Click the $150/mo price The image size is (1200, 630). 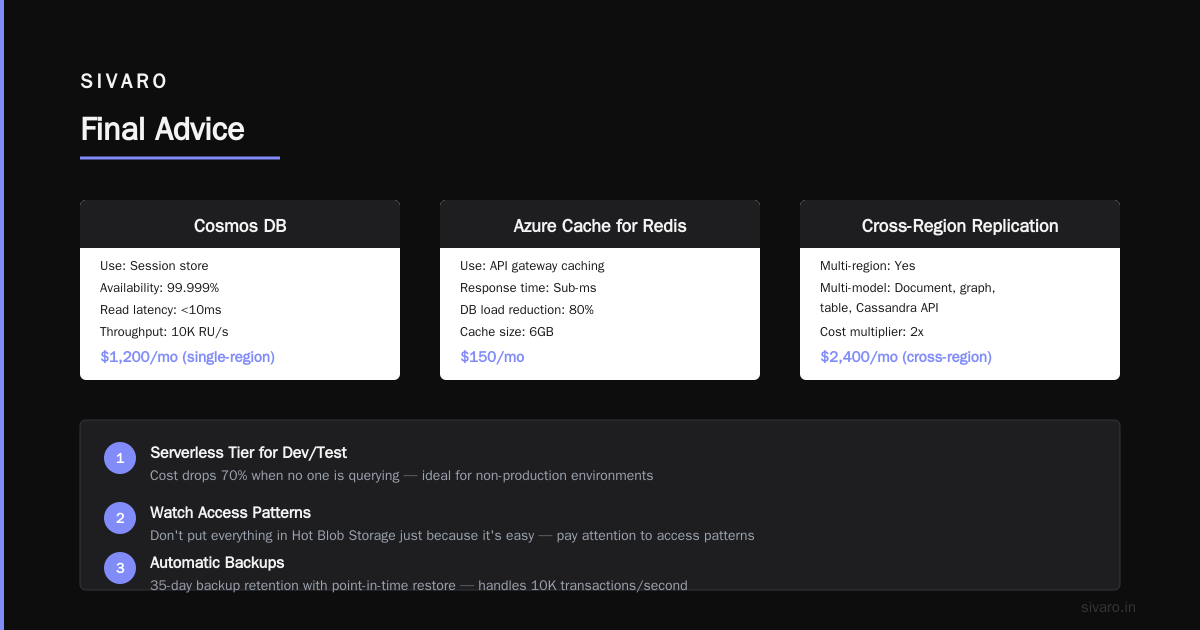point(492,356)
